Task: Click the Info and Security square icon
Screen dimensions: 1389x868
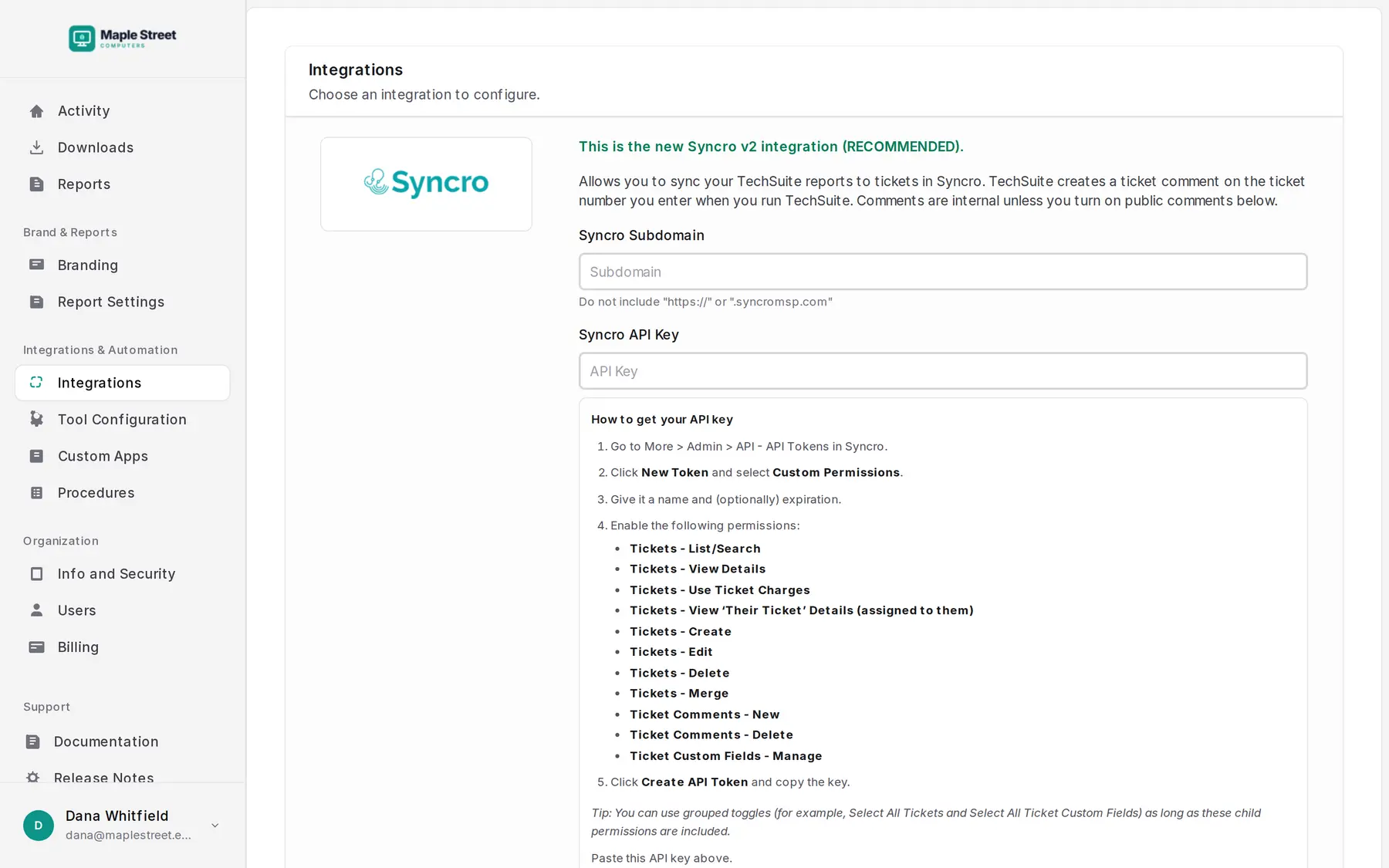Action: (36, 573)
